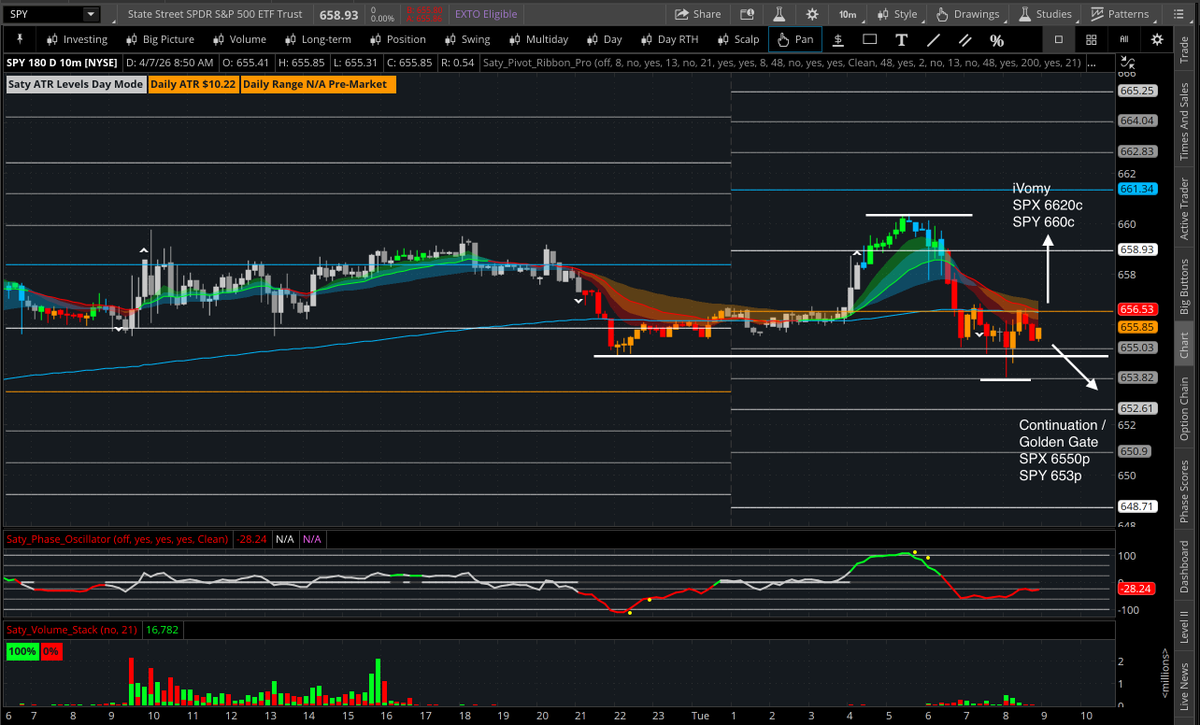Click the Daily ATR $10.22 label
Viewport: 1200px width, 725px height.
(193, 84)
